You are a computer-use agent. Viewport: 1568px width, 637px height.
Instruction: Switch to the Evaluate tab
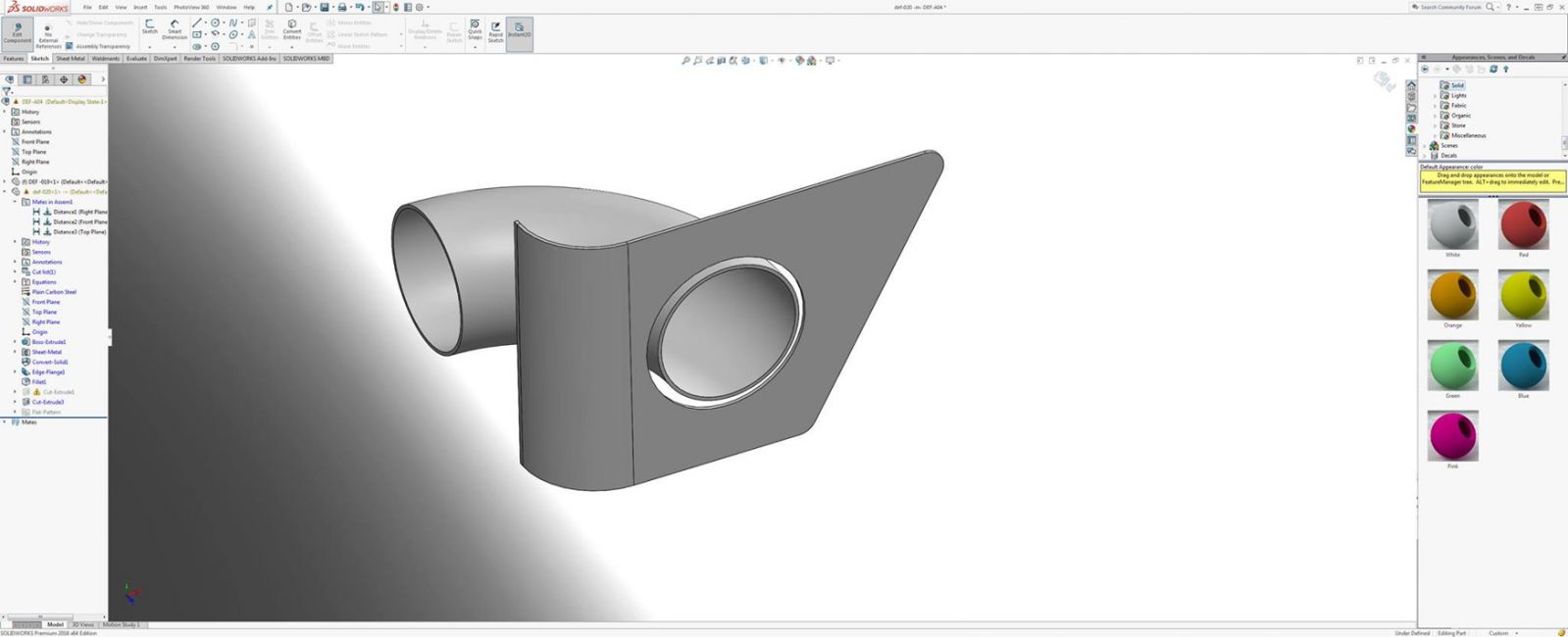click(x=136, y=59)
